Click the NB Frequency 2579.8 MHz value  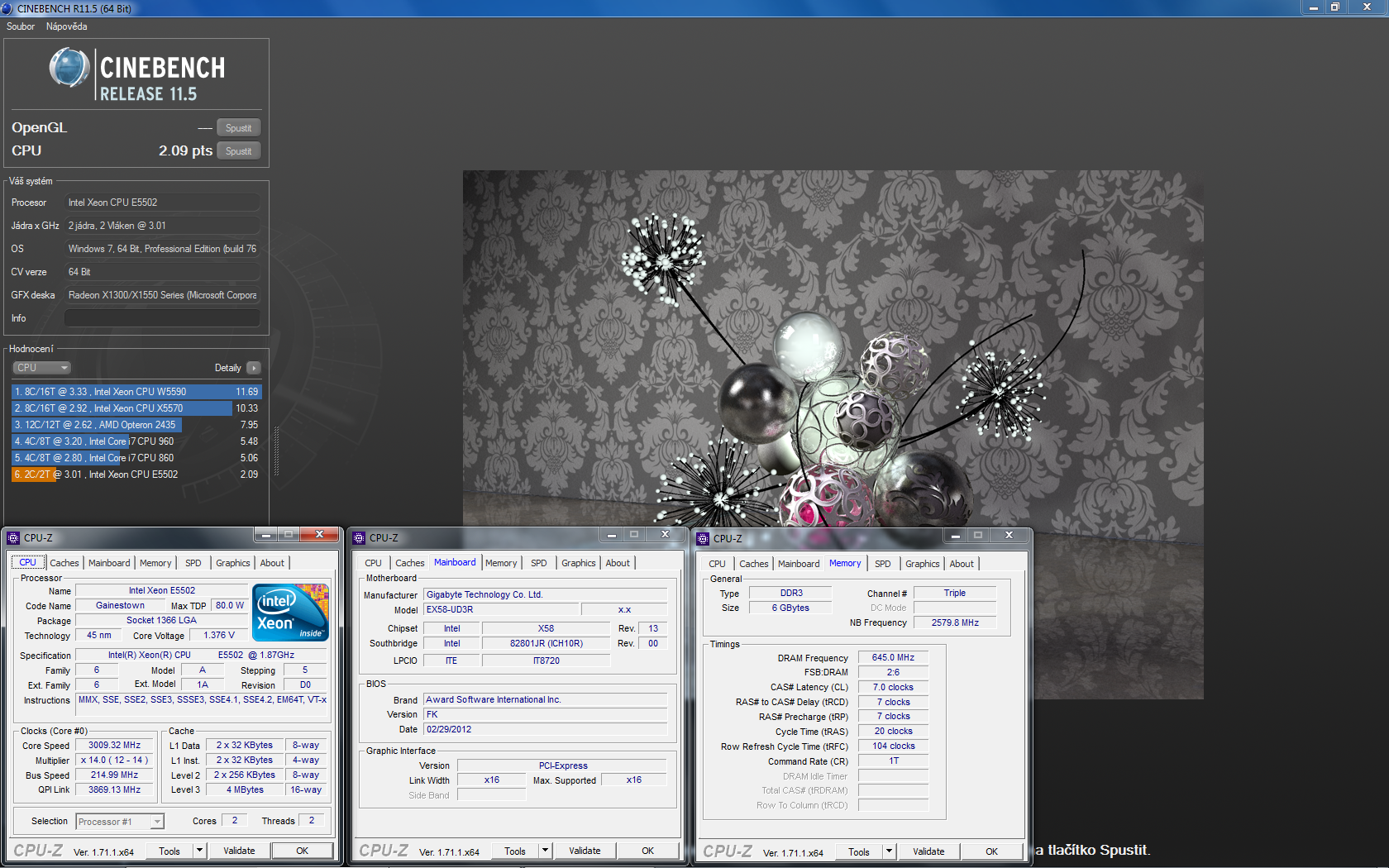click(955, 622)
